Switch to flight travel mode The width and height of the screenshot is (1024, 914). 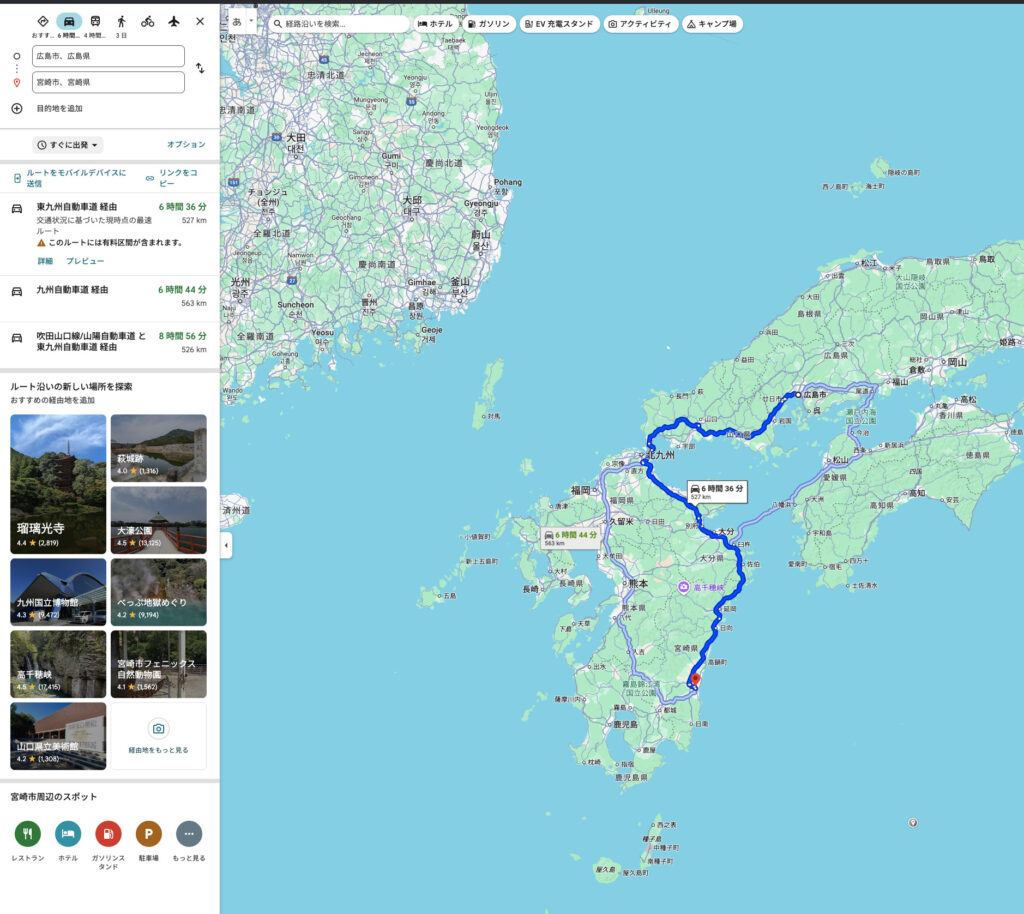(x=174, y=22)
